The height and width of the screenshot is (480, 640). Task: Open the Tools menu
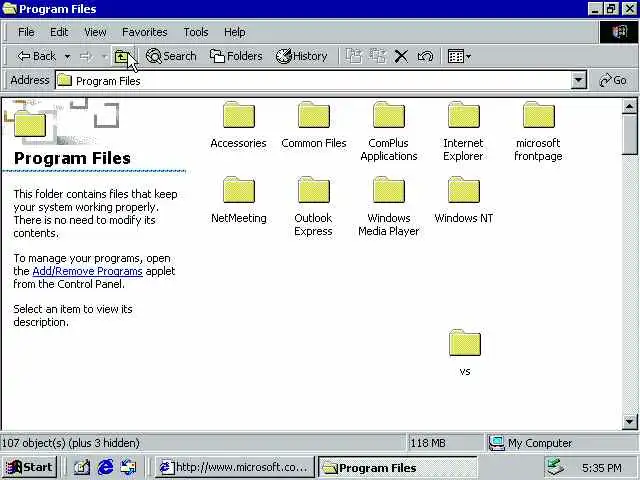(x=196, y=32)
